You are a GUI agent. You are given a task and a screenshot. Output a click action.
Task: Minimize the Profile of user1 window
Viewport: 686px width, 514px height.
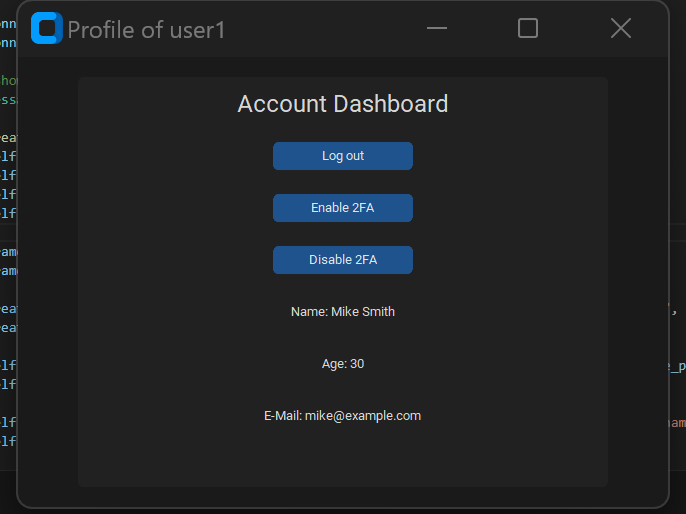click(x=437, y=28)
